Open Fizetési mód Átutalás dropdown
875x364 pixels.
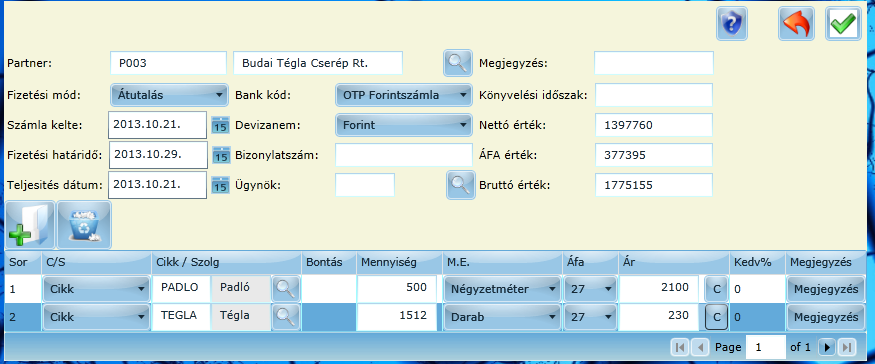[x=170, y=95]
